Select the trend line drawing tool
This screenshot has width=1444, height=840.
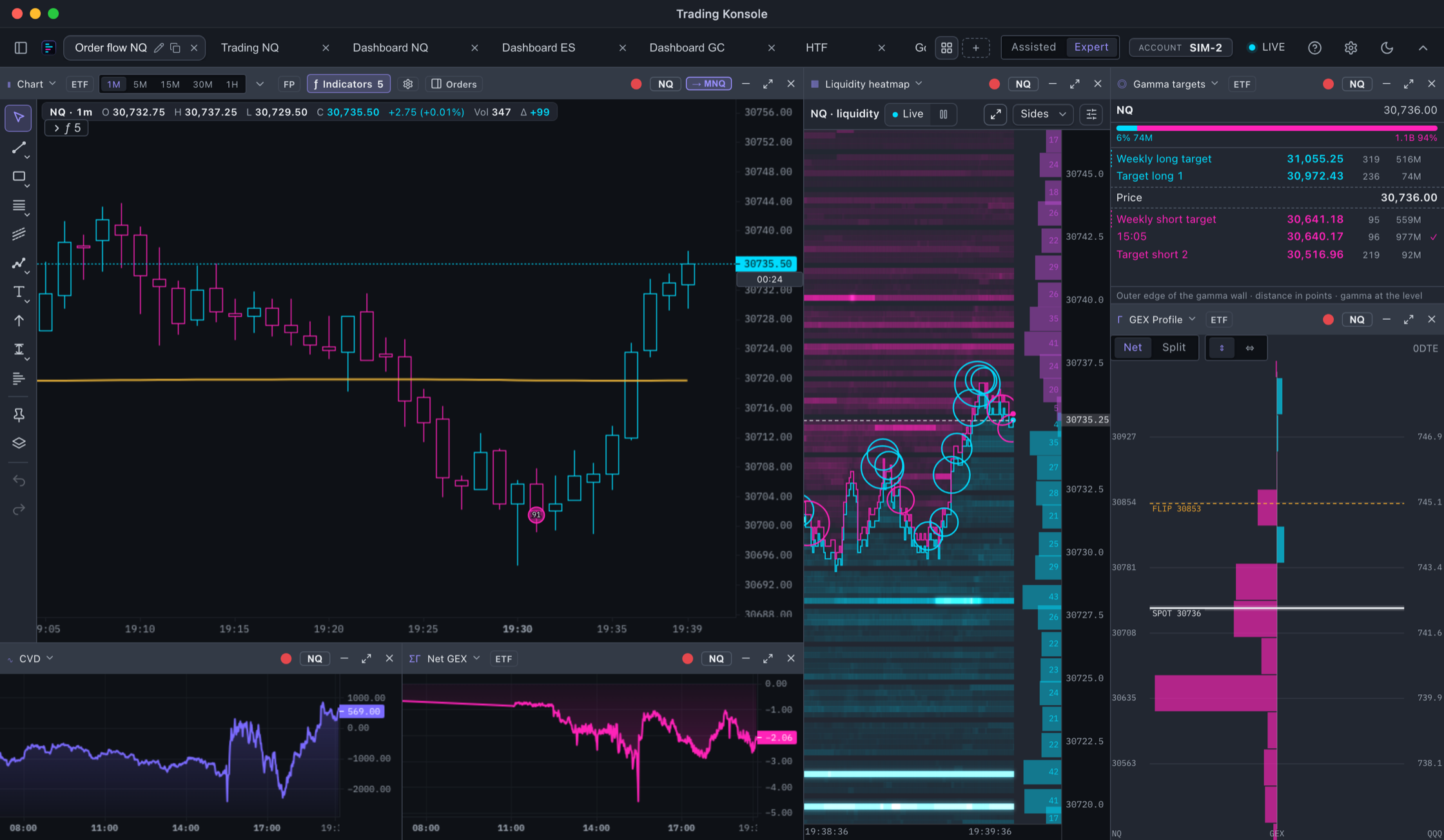[x=19, y=148]
